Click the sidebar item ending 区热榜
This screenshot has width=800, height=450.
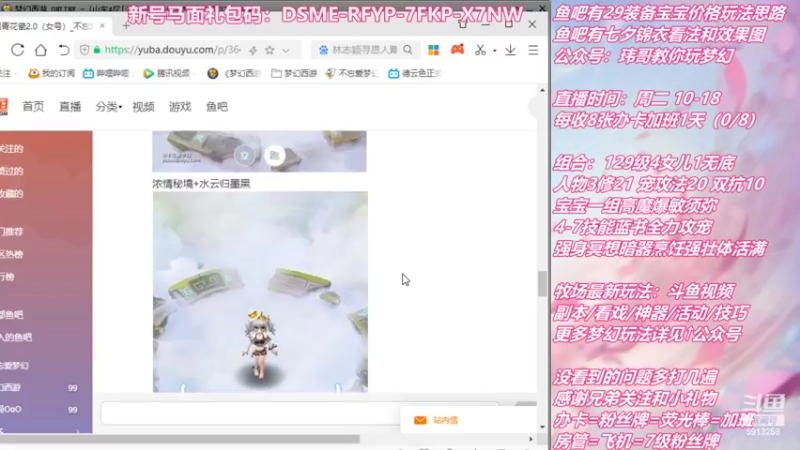[12, 254]
